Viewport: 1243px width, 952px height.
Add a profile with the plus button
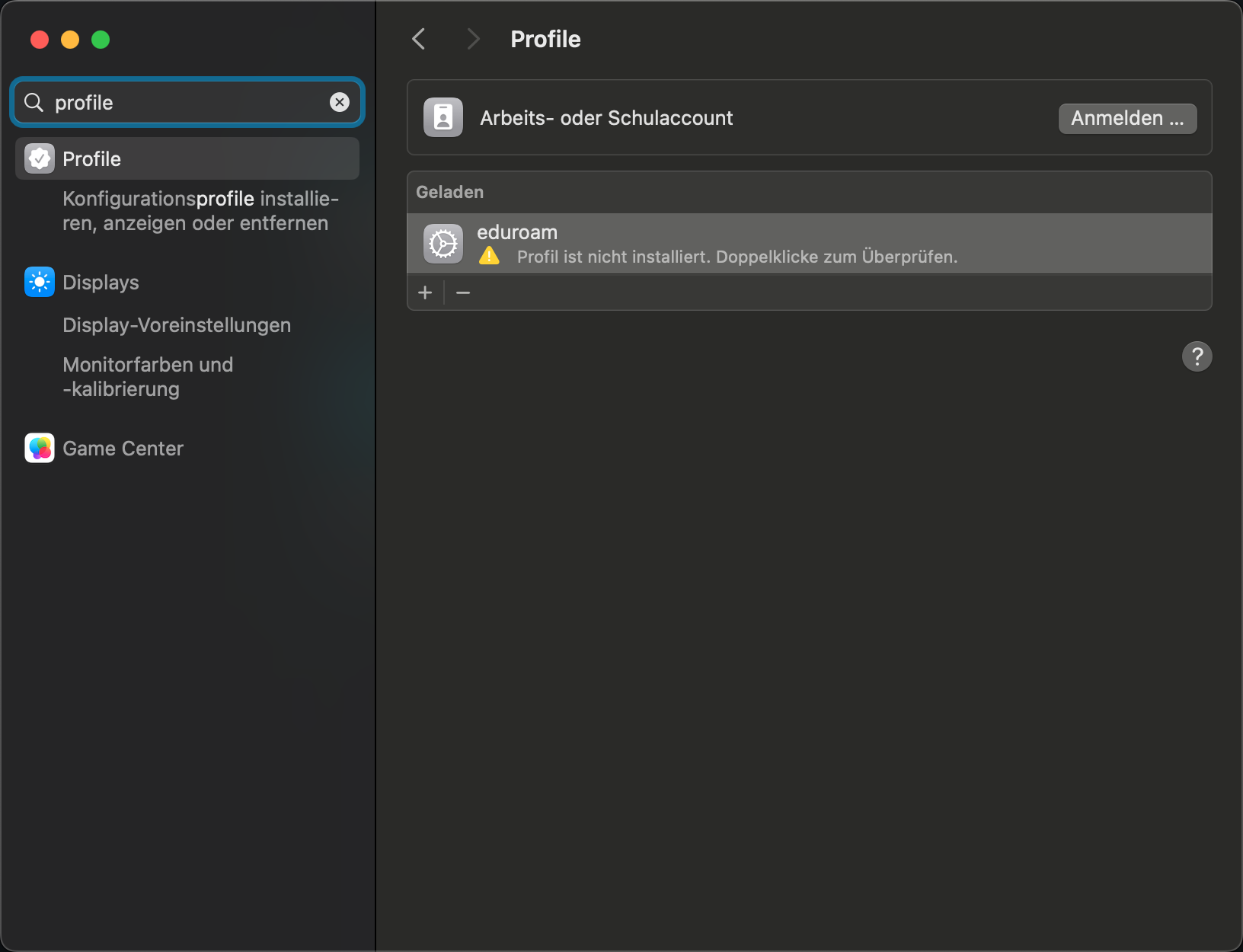425,292
